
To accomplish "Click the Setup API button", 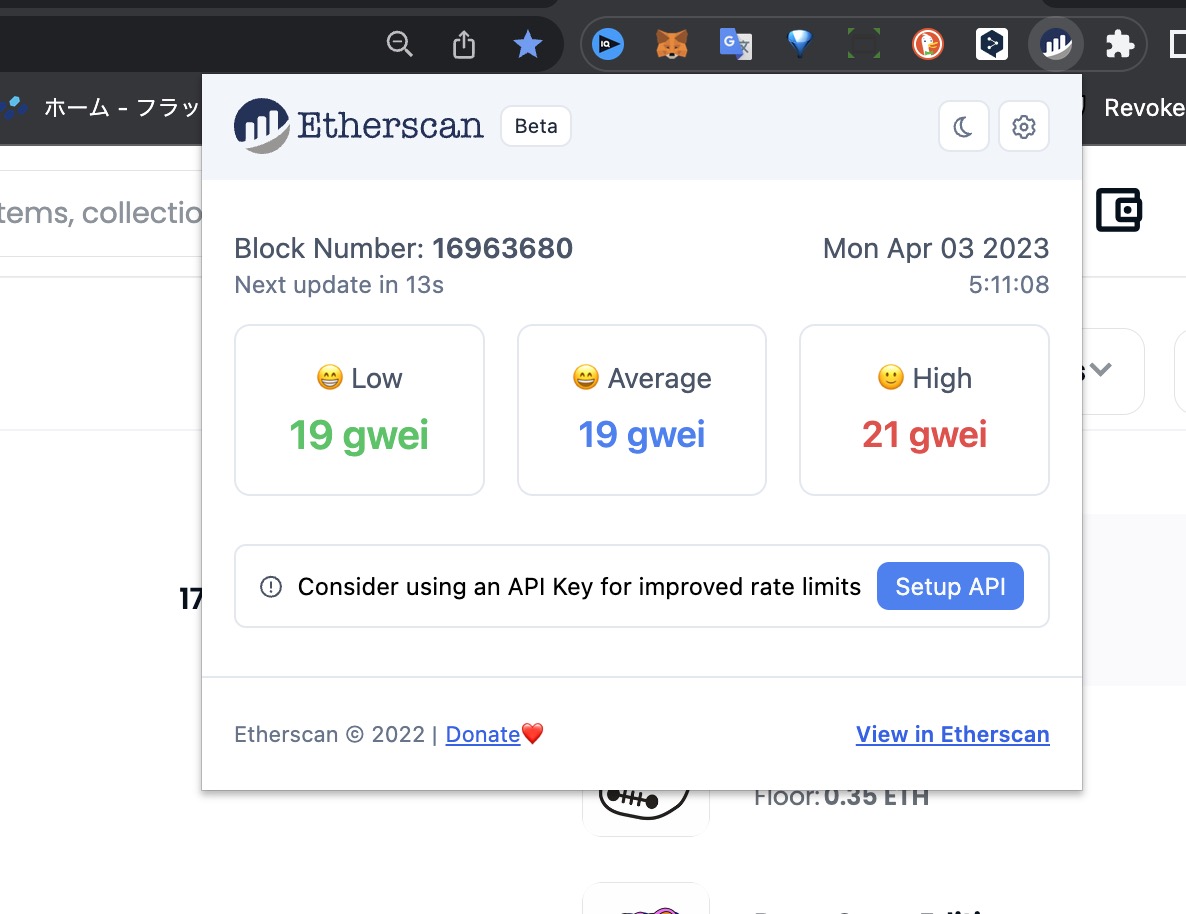I will pos(950,586).
